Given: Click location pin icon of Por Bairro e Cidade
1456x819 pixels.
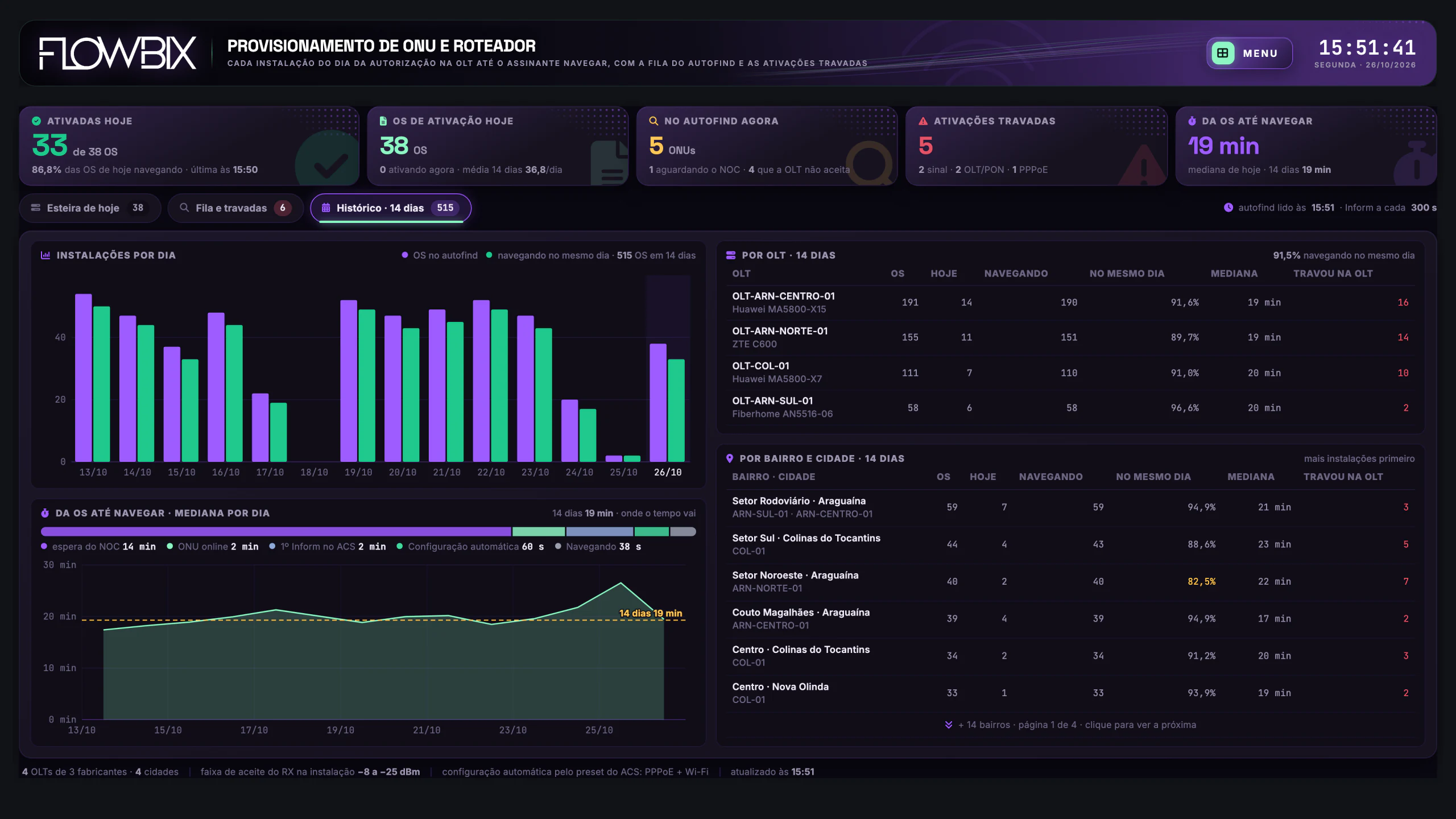Looking at the screenshot, I should pyautogui.click(x=730, y=458).
